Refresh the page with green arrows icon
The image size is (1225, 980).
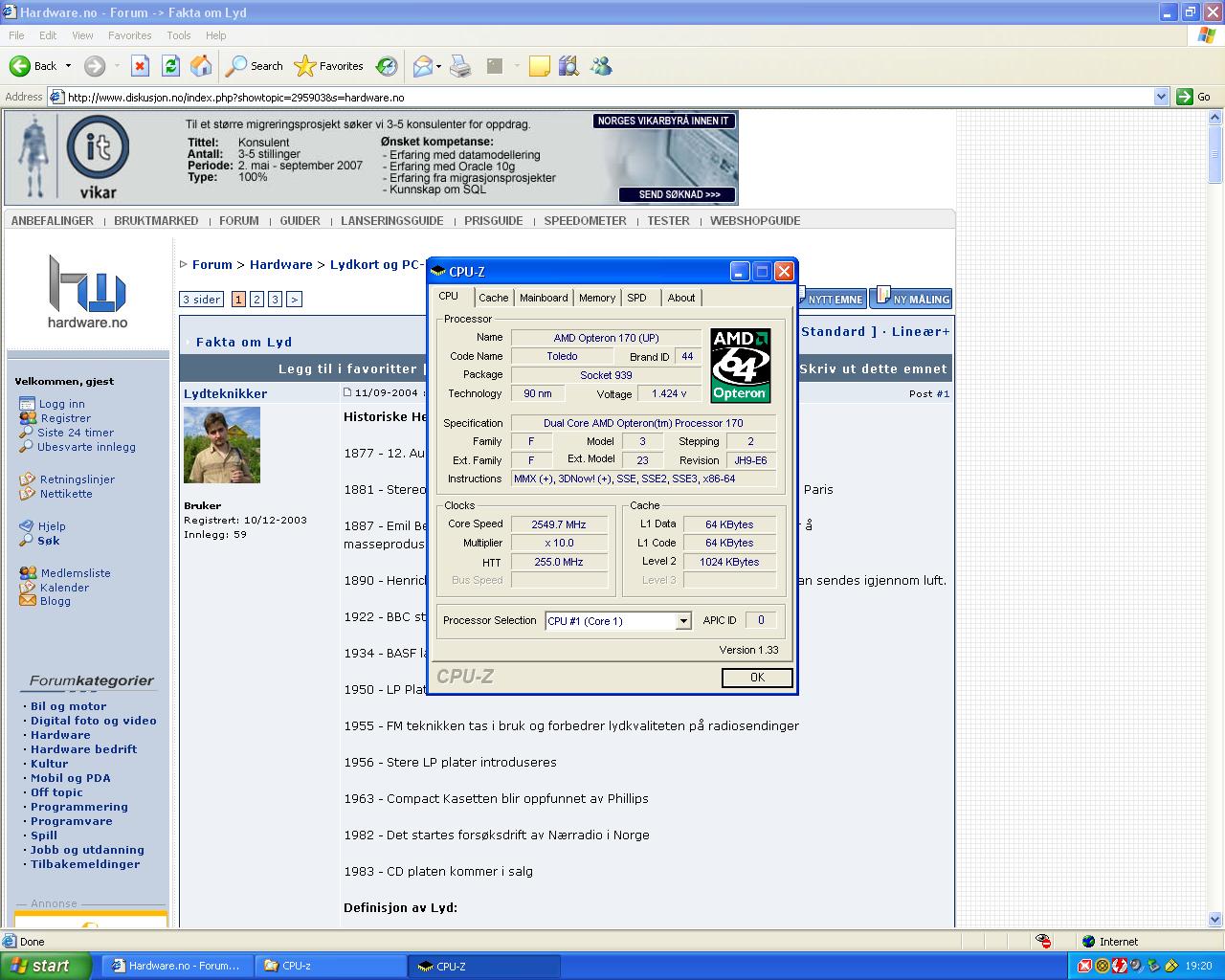tap(170, 66)
